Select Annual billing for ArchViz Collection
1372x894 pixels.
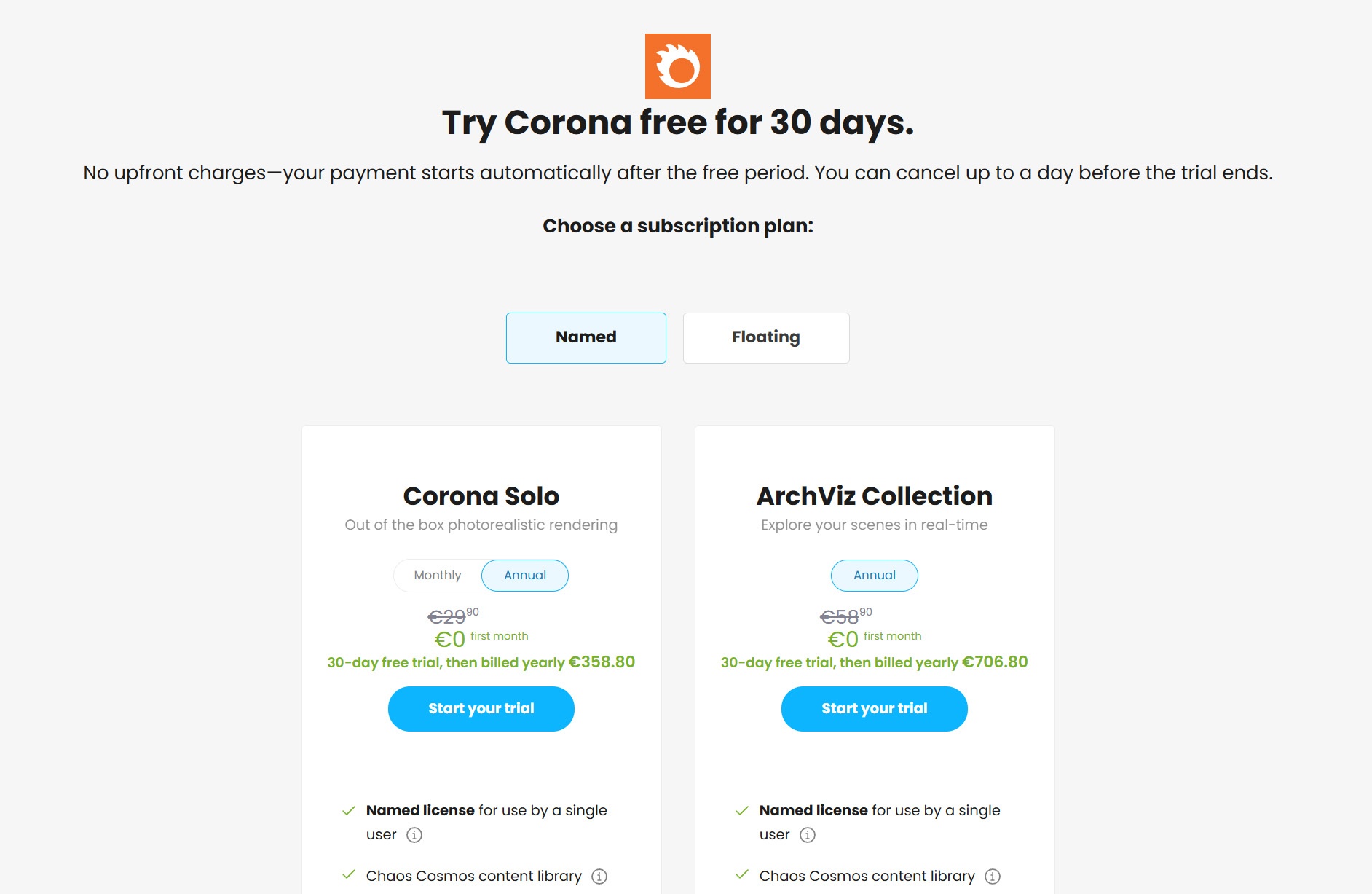875,576
